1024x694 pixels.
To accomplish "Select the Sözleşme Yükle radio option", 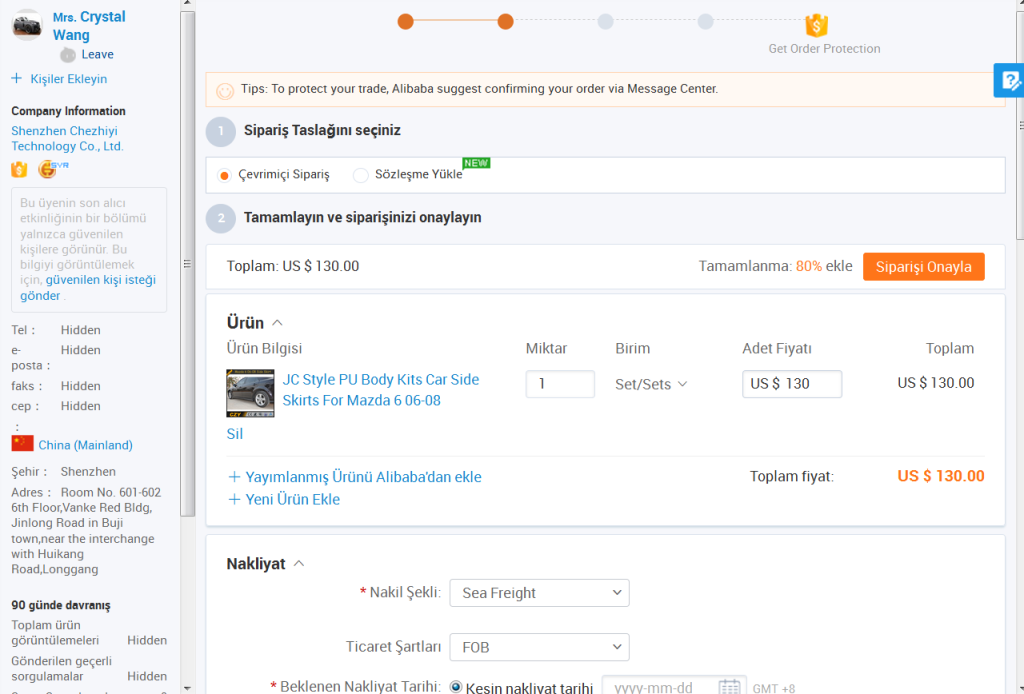I will point(360,175).
